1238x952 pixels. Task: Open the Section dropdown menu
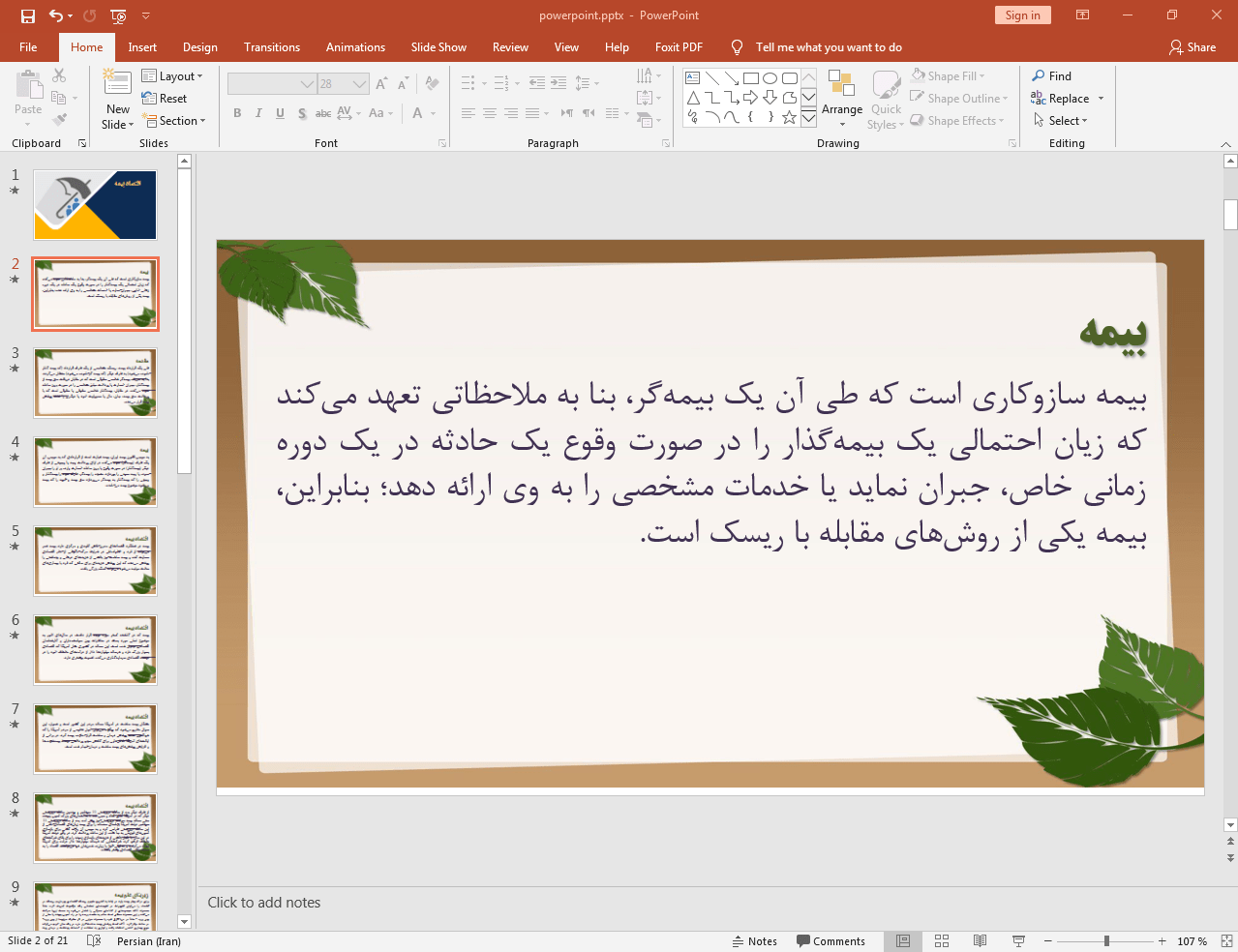(x=174, y=121)
